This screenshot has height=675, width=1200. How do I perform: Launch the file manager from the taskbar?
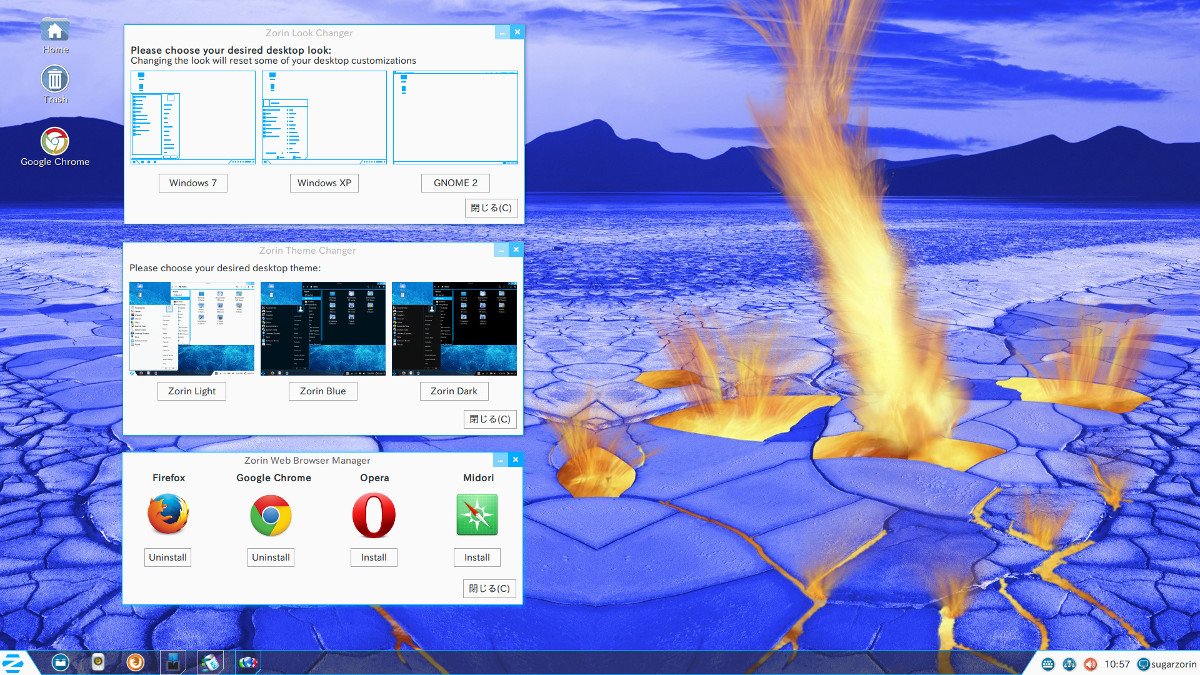tap(60, 662)
